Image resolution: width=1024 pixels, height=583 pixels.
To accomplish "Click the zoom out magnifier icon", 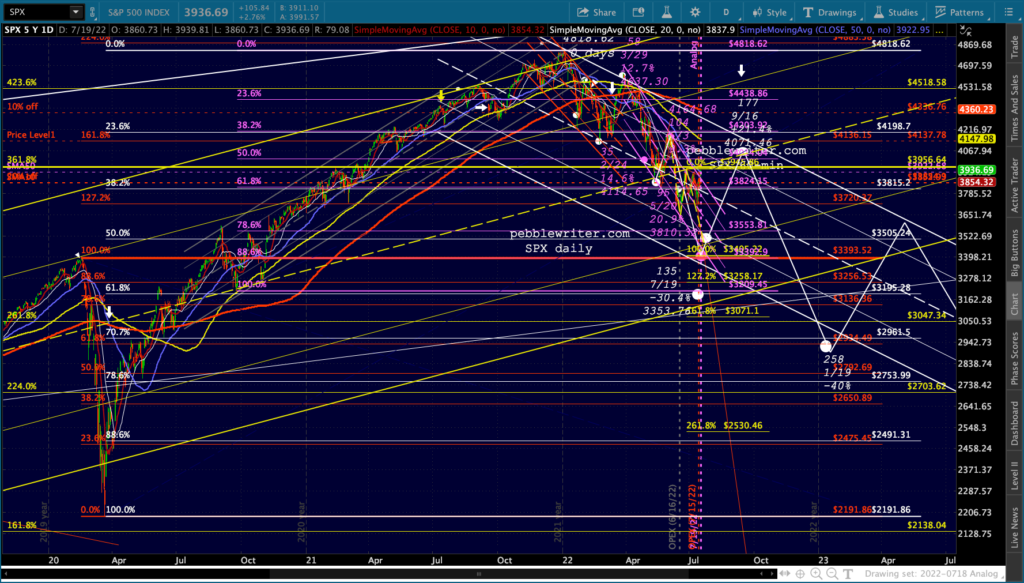I will (832, 573).
